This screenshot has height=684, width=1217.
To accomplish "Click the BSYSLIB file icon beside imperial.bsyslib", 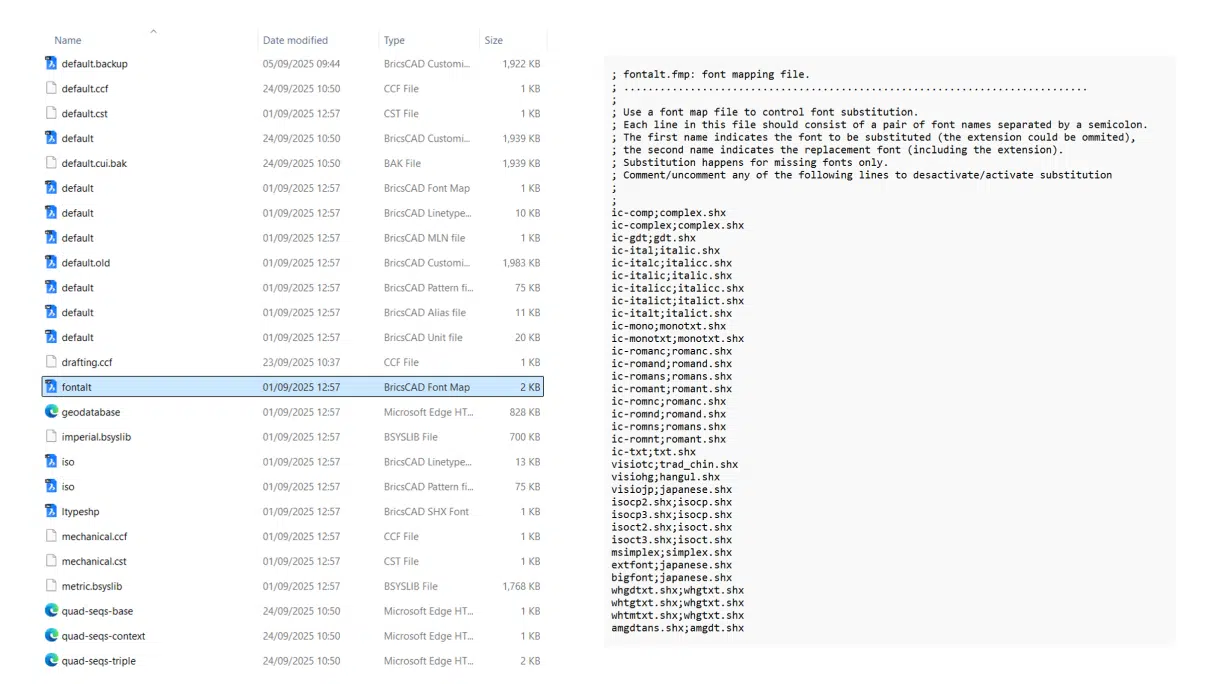I will click(x=51, y=436).
